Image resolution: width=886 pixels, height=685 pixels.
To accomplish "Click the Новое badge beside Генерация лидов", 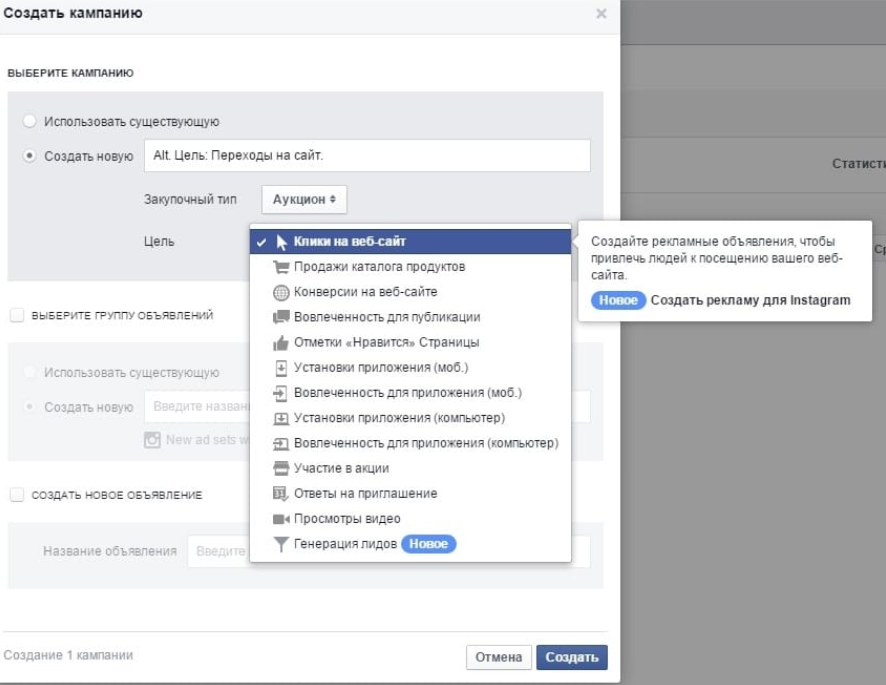I will tap(428, 544).
